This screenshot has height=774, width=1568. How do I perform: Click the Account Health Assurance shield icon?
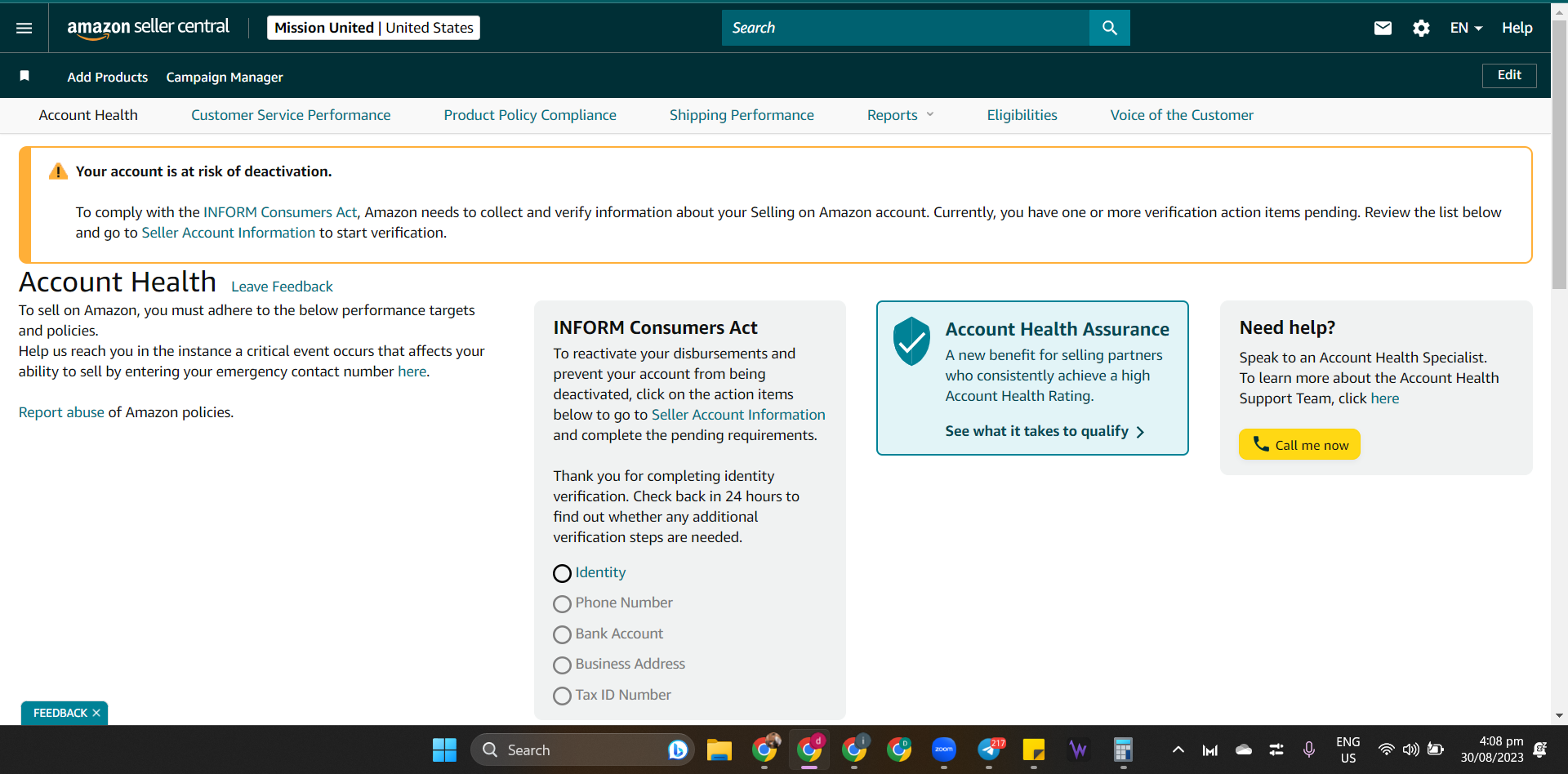point(911,341)
